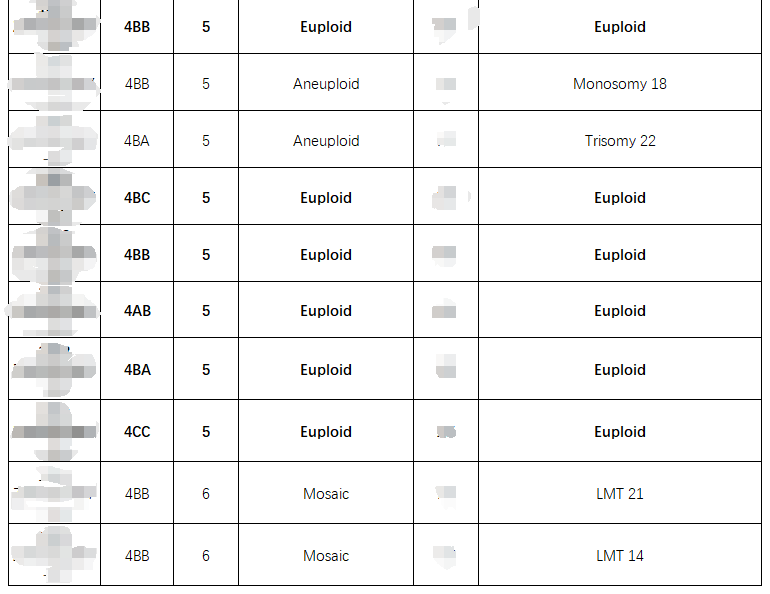This screenshot has height=594, width=770.
Task: Click the 6 in the LMT 14 row
Action: (206, 555)
